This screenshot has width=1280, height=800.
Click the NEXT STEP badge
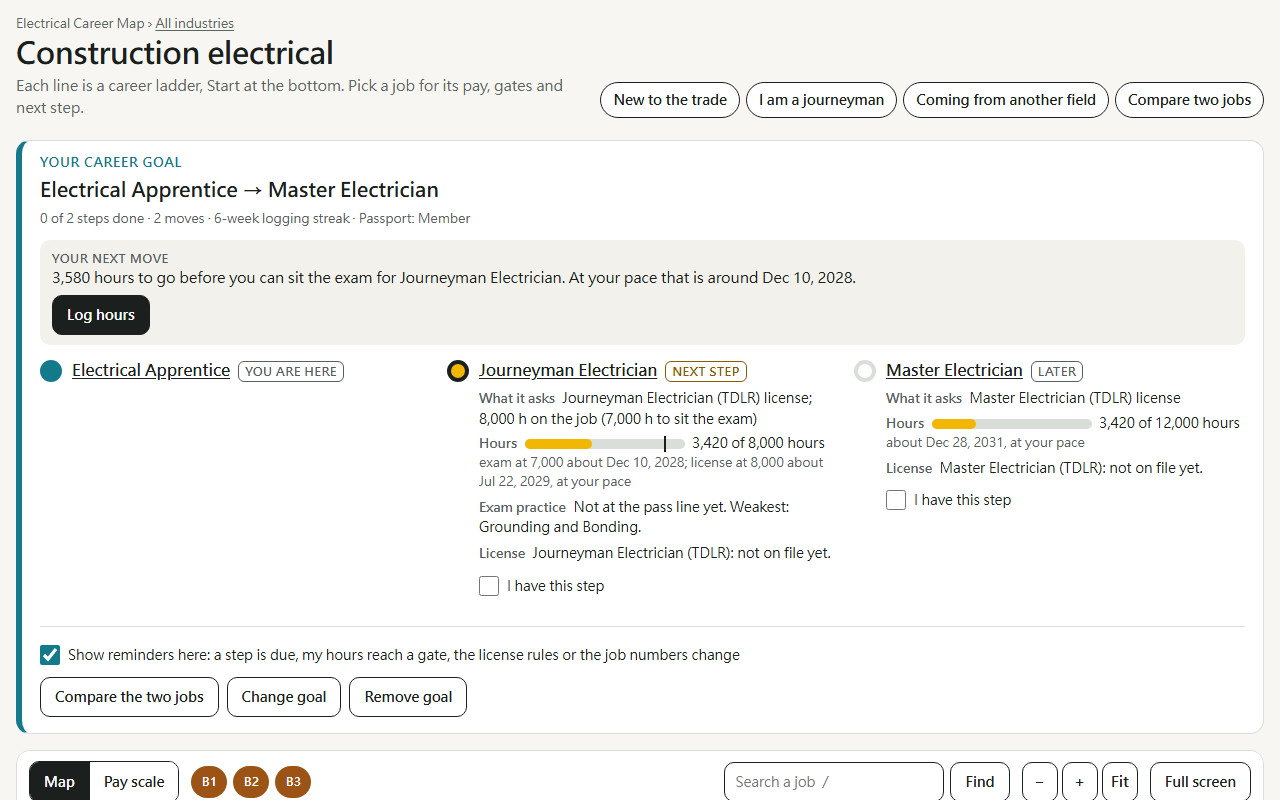point(706,371)
